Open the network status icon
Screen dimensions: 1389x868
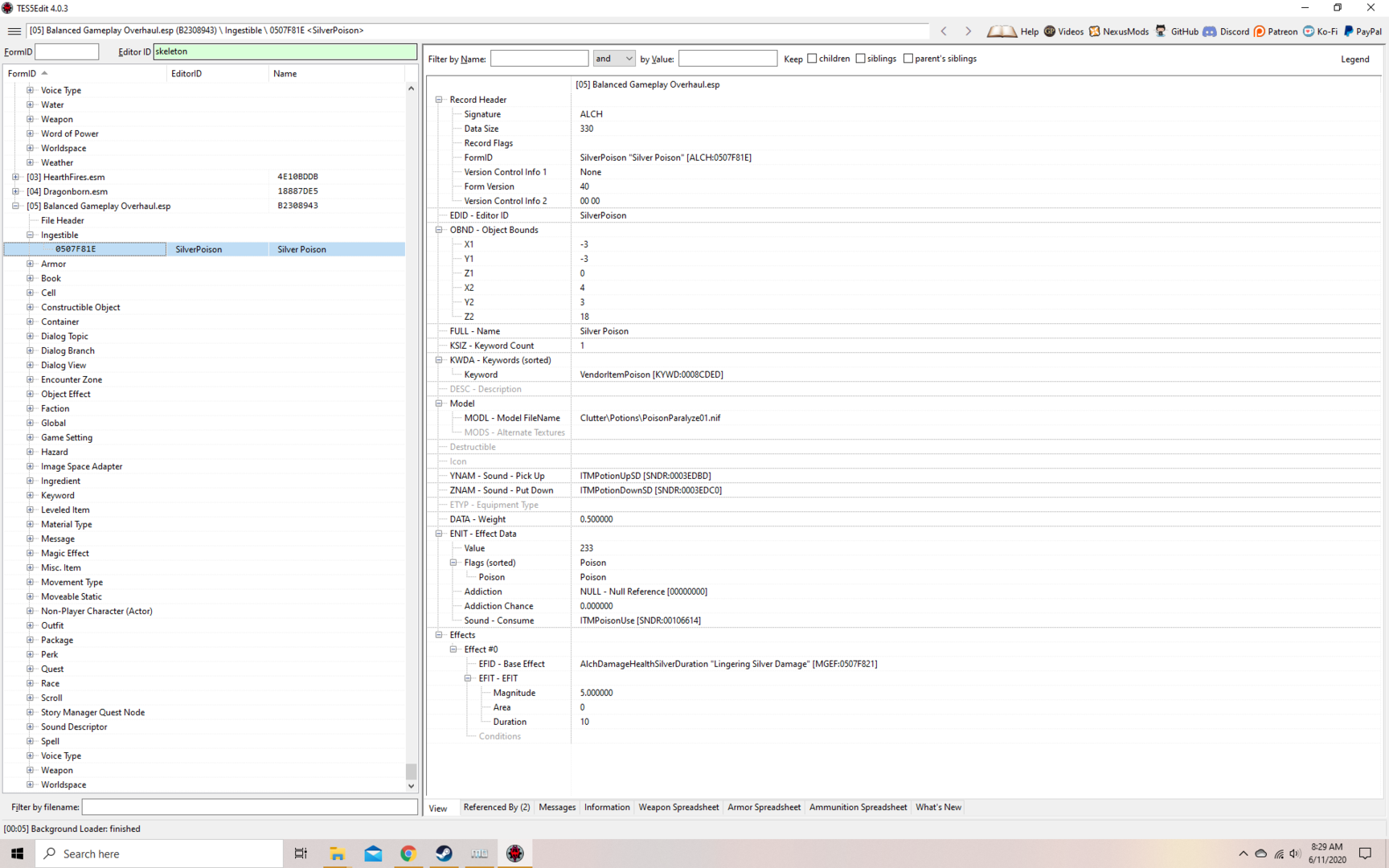coord(1278,854)
